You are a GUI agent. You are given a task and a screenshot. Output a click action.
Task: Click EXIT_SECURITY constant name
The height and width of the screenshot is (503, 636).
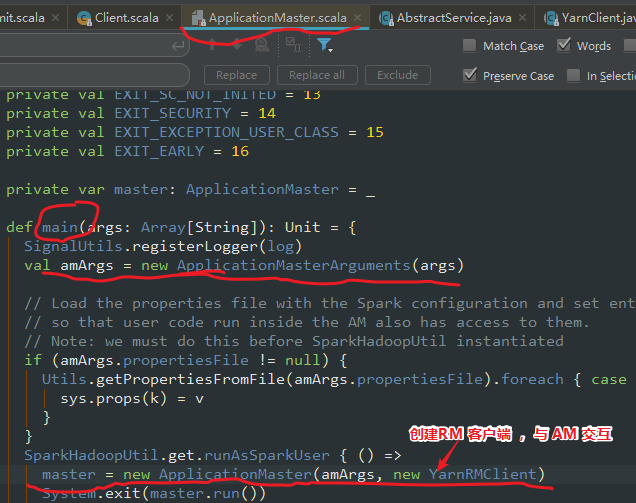[x=173, y=113]
